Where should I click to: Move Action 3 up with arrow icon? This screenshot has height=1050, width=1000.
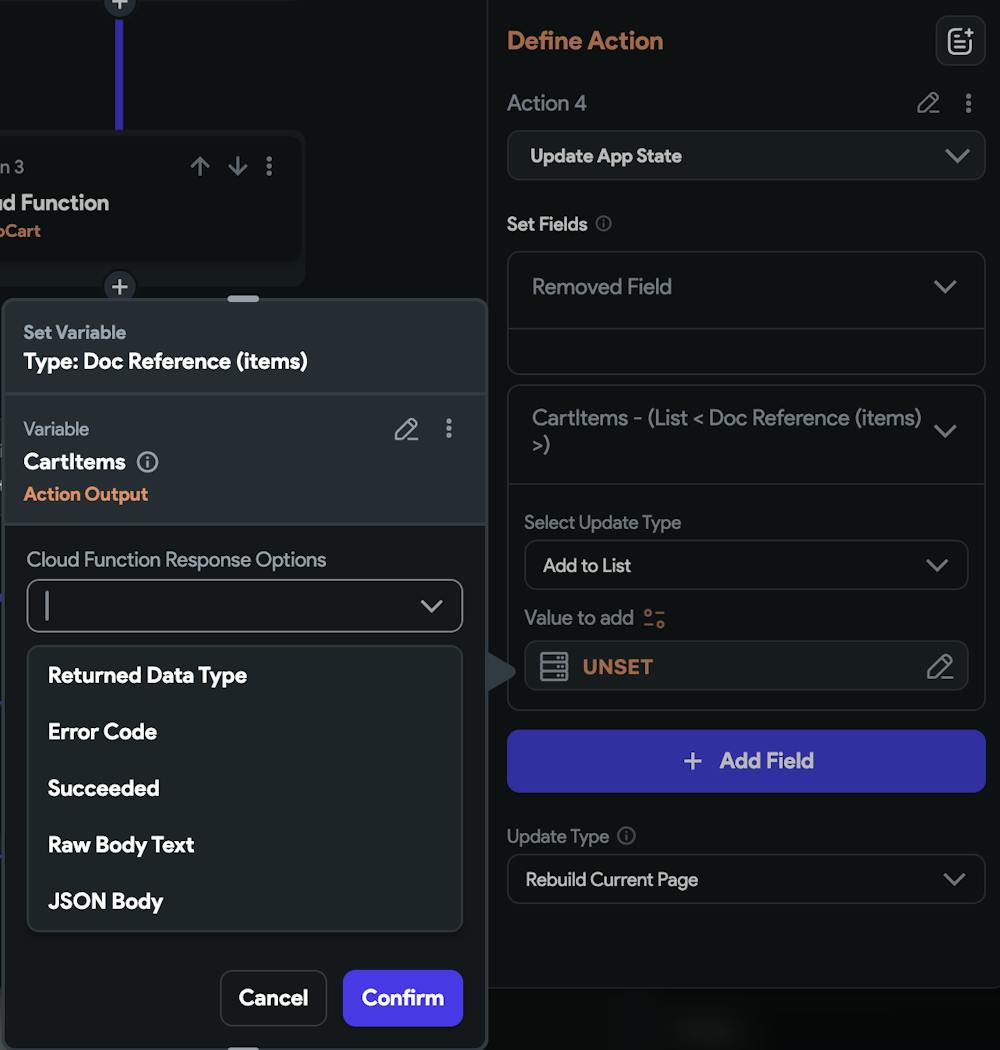(200, 166)
